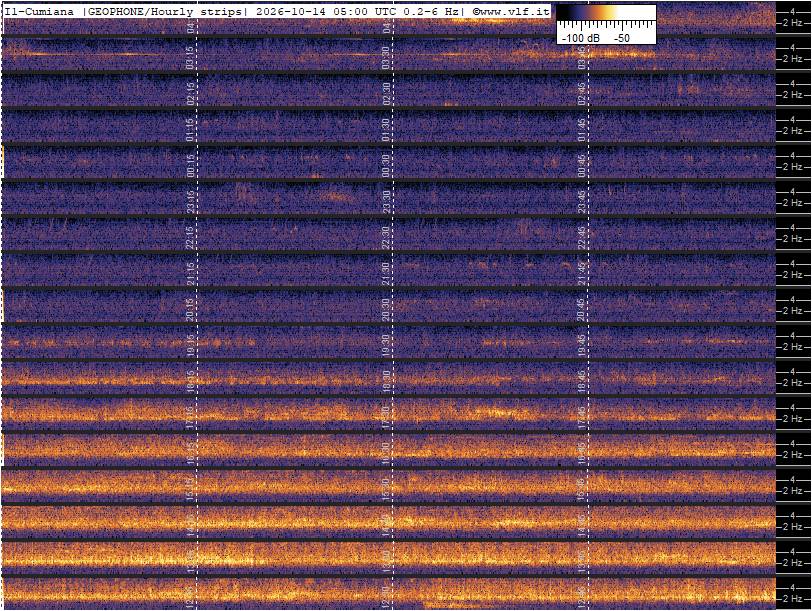Pick the 23:45 time label
The height and width of the screenshot is (611, 812).
coord(582,201)
